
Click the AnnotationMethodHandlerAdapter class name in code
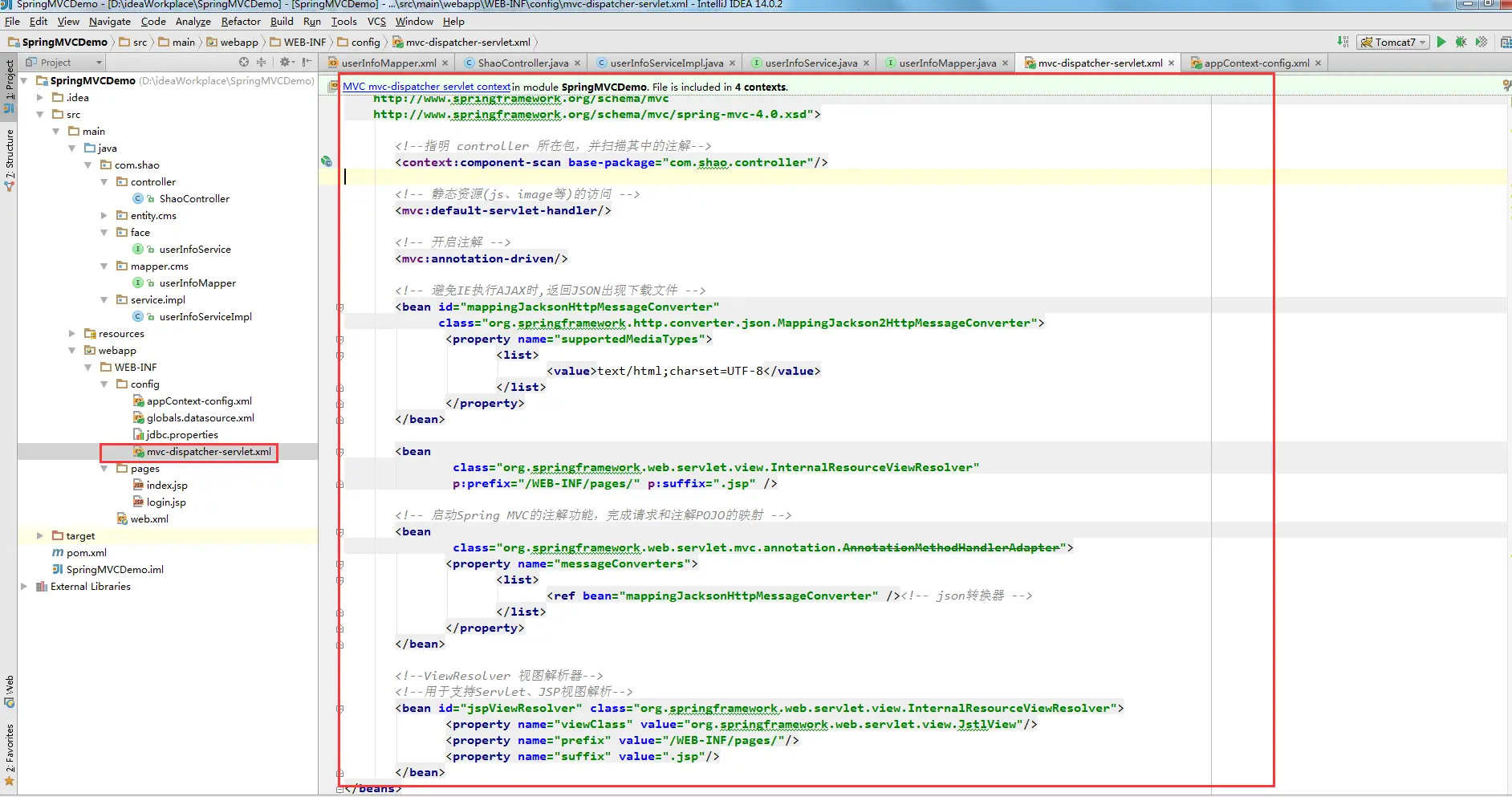point(951,547)
